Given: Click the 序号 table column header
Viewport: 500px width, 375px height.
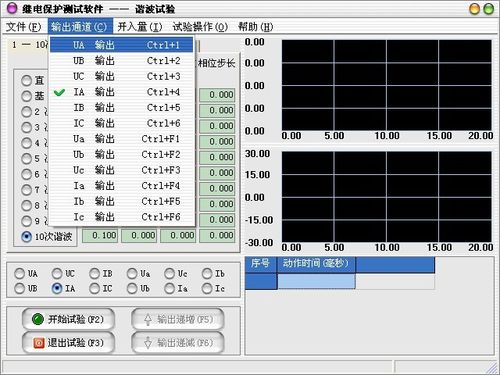Looking at the screenshot, I should click(x=261, y=265).
